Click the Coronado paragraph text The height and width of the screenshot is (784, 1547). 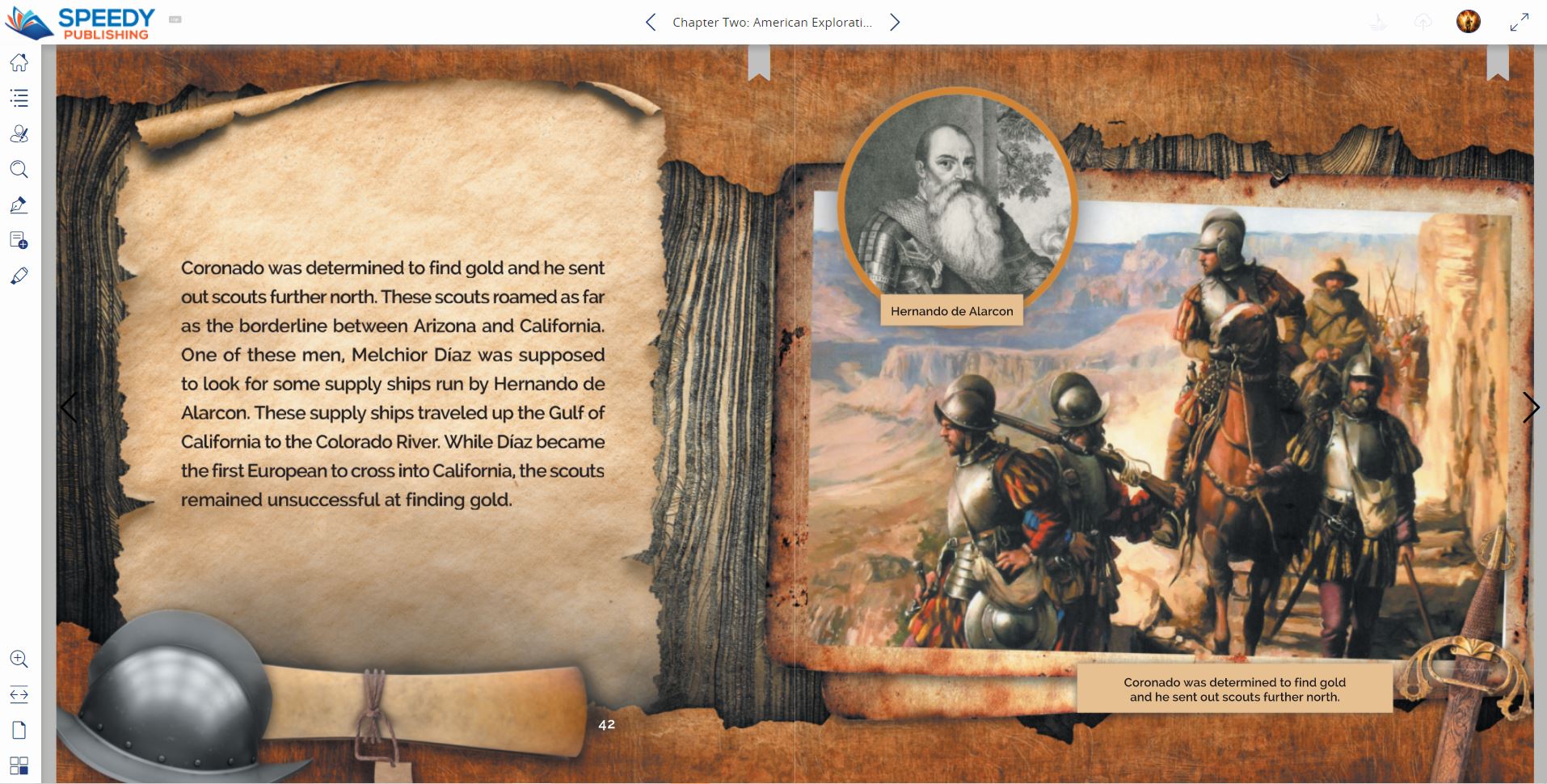pos(393,383)
